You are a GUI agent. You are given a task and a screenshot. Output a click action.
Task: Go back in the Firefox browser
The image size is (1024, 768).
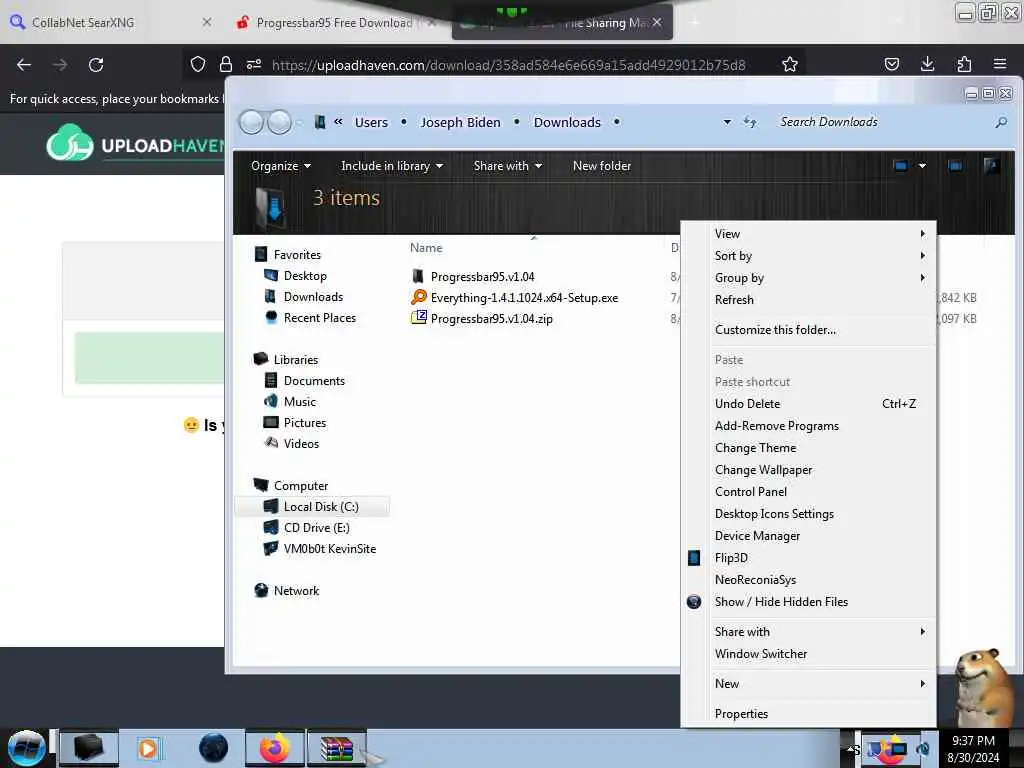24,65
